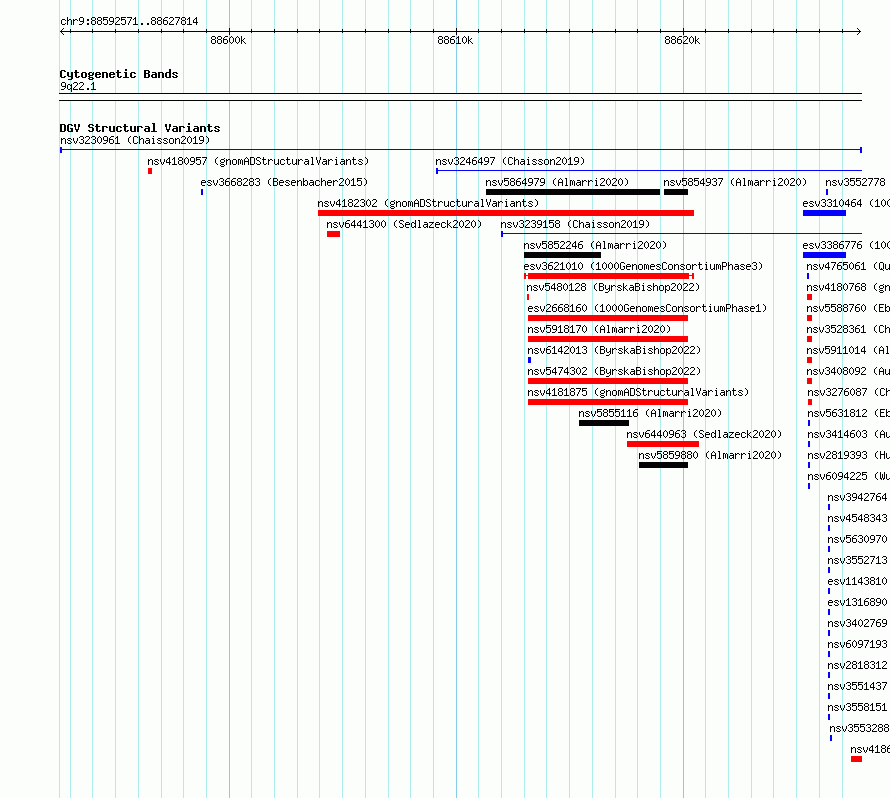
Task: Select the nsv5864979 (Almarri2020) label
Action: pyautogui.click(x=557, y=182)
